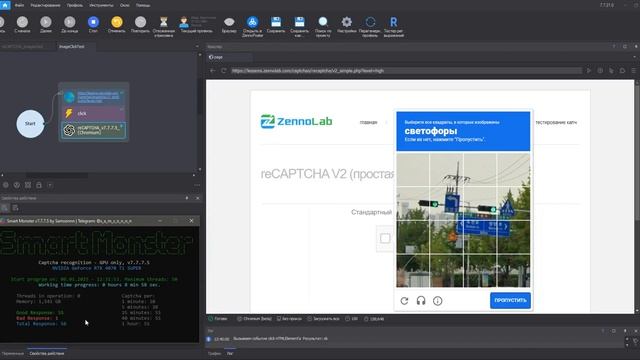Image resolution: width=640 pixels, height=360 pixels.
Task: Select the 'click' action block
Action: [94, 113]
